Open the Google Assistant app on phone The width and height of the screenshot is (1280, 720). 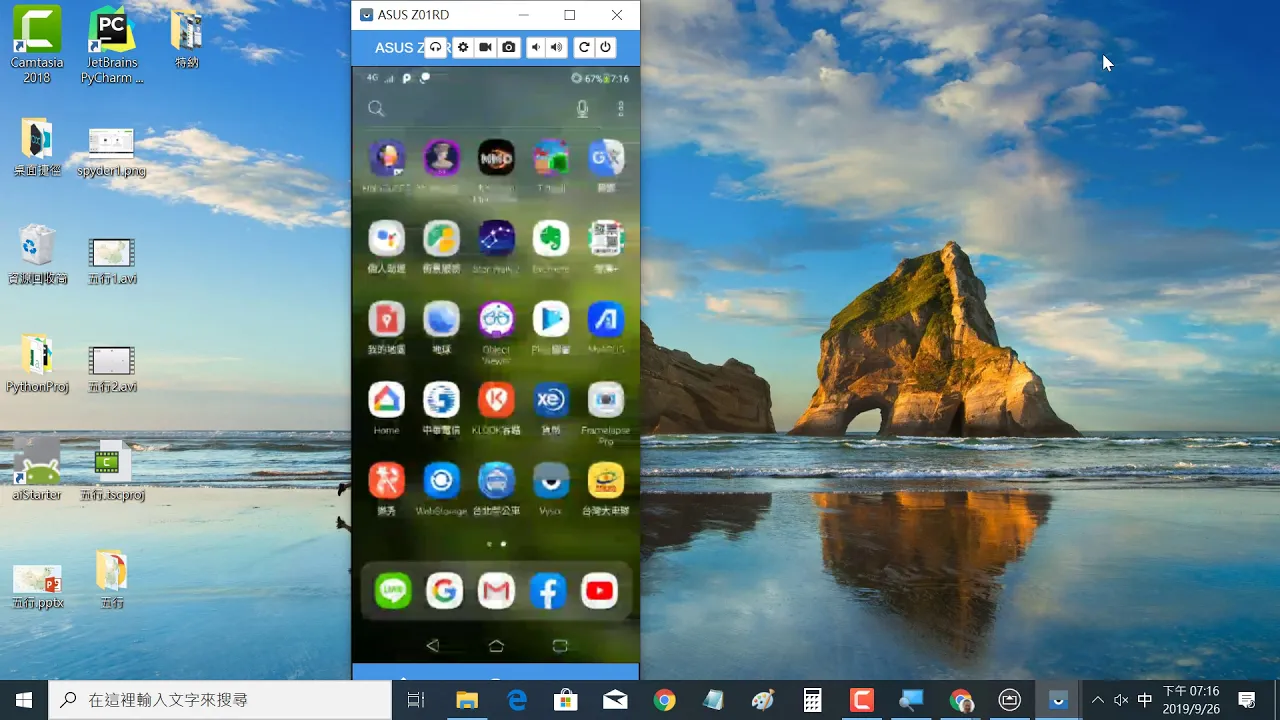[x=387, y=239]
